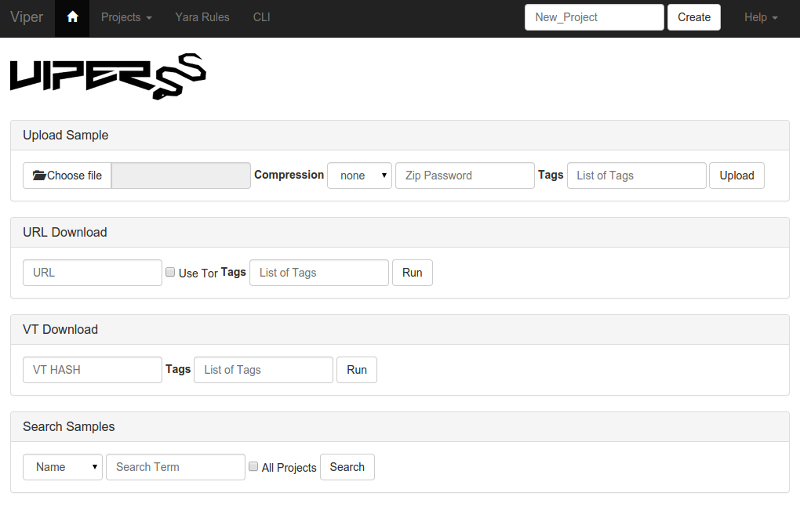Focus the Search Term field
The image size is (800, 507).
pyautogui.click(x=176, y=467)
